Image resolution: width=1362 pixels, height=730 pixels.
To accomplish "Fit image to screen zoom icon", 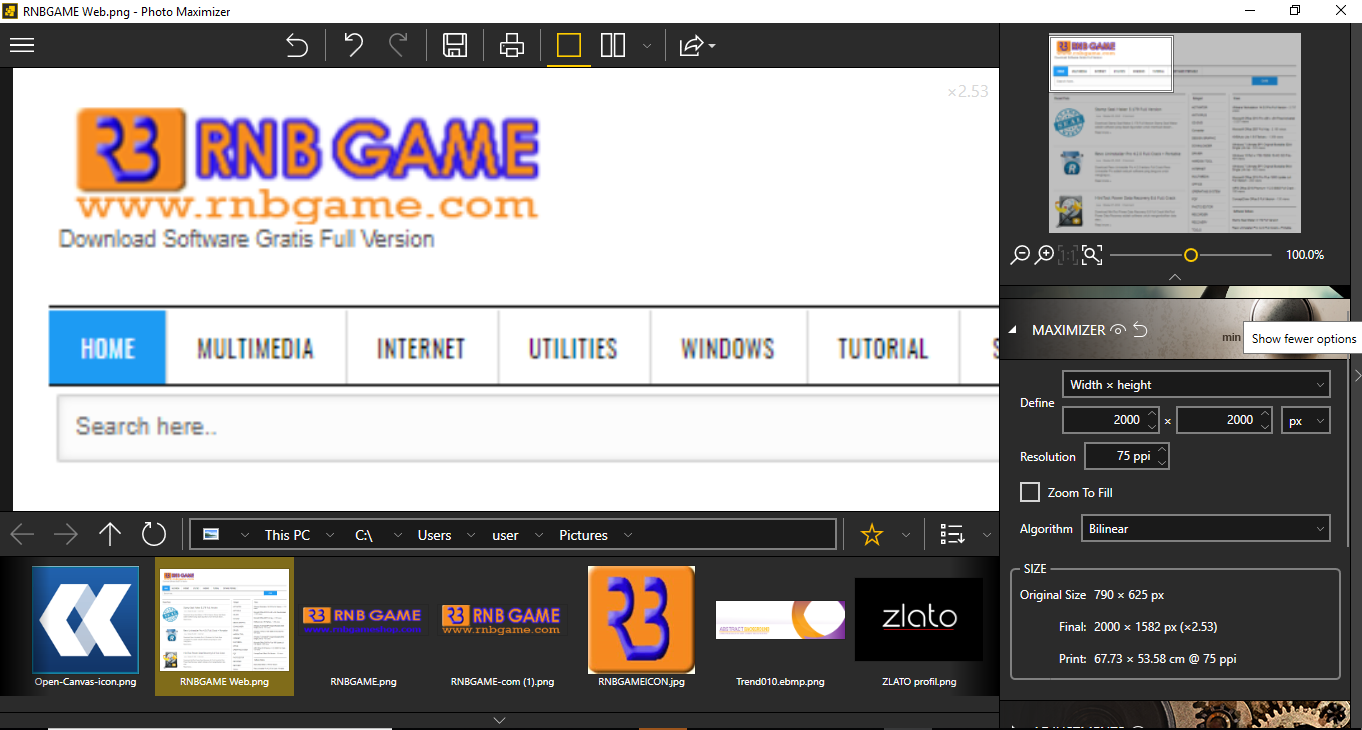I will [1092, 255].
